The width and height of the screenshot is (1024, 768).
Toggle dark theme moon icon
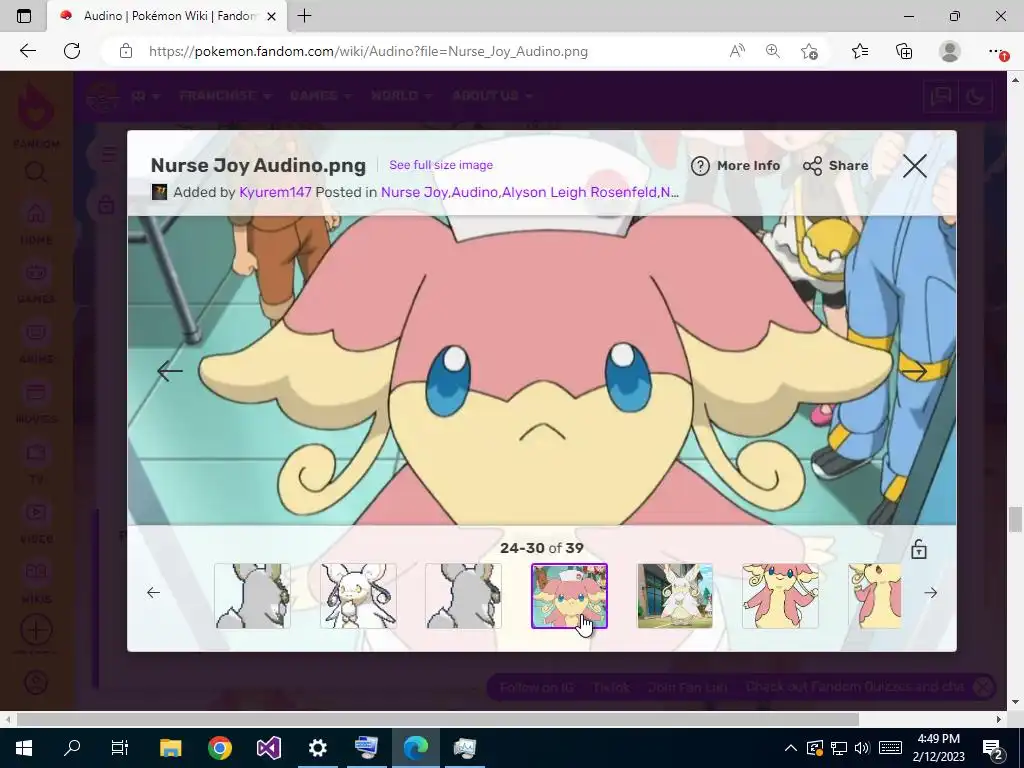click(975, 97)
